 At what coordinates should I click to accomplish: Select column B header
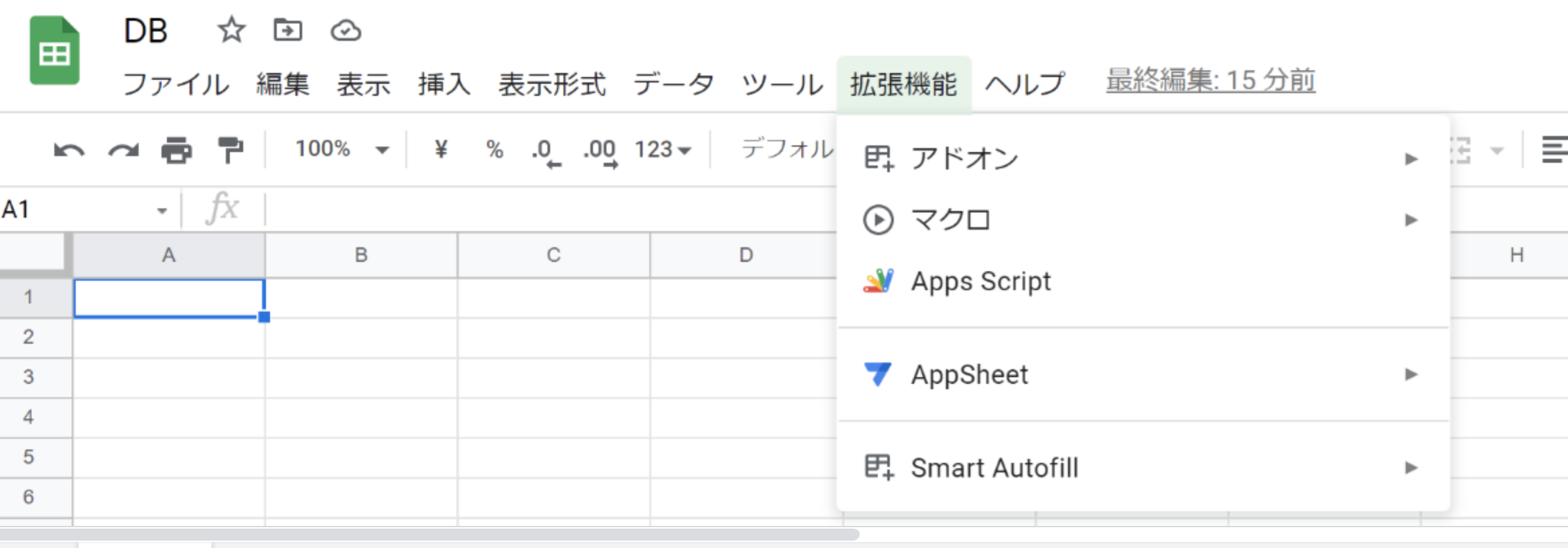pos(361,255)
